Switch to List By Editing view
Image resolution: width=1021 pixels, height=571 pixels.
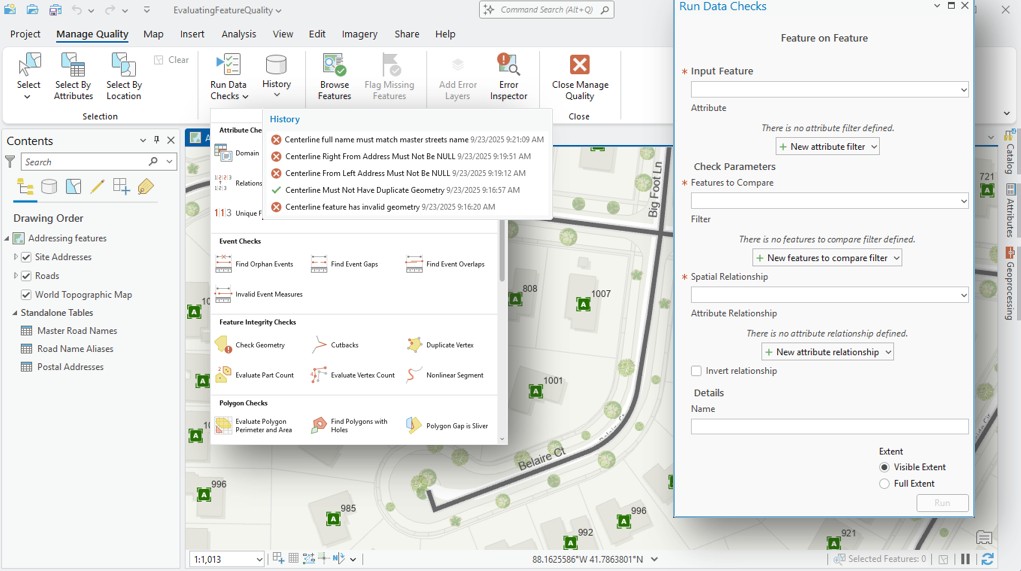[x=97, y=188]
